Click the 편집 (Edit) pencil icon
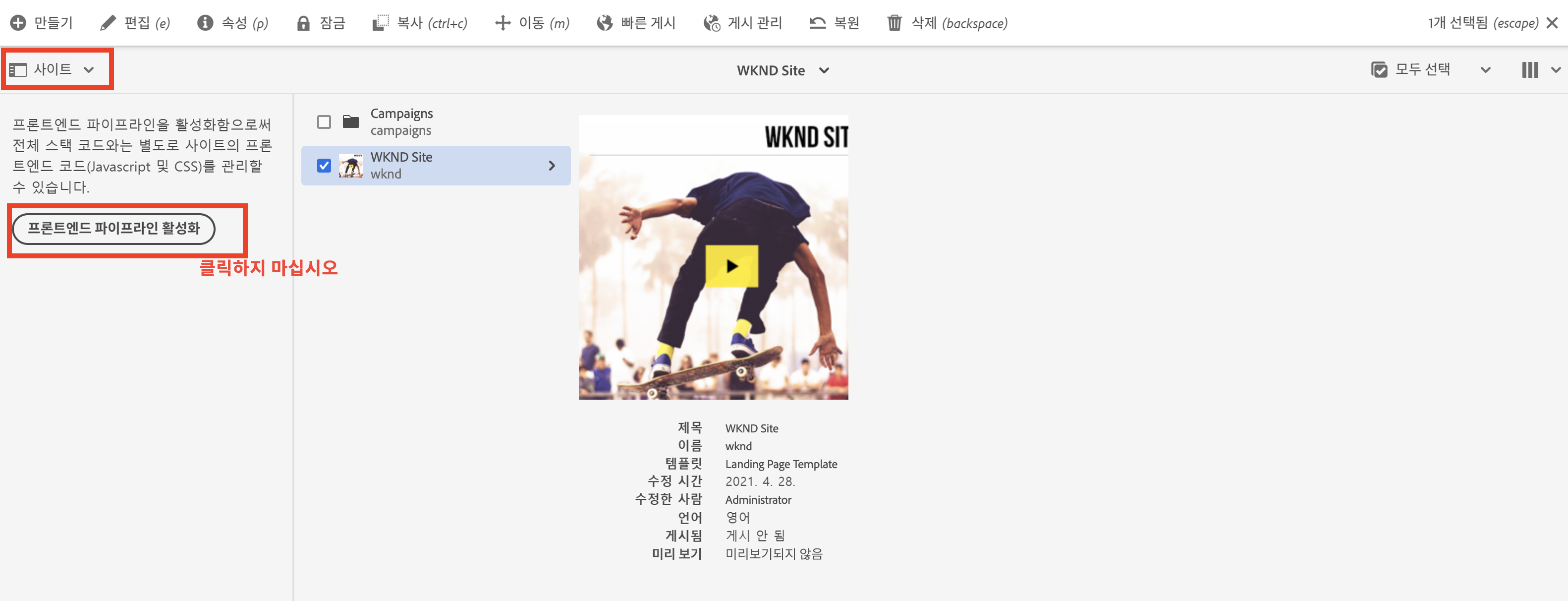 click(x=108, y=23)
